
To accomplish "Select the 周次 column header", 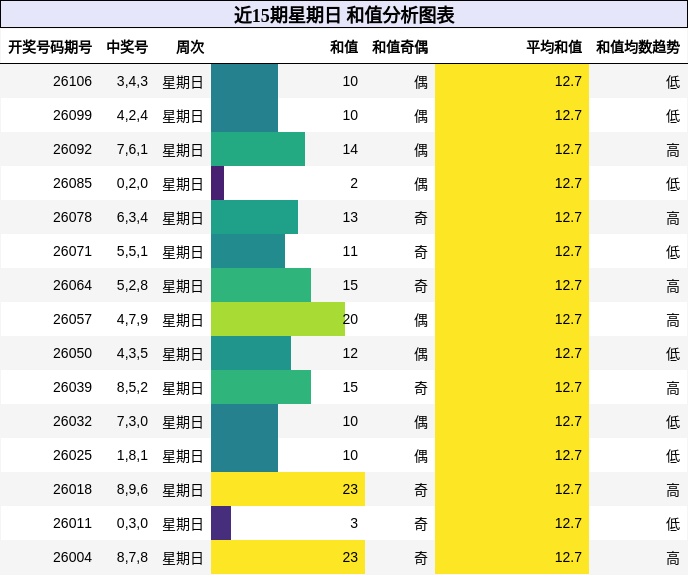I will click(x=190, y=47).
